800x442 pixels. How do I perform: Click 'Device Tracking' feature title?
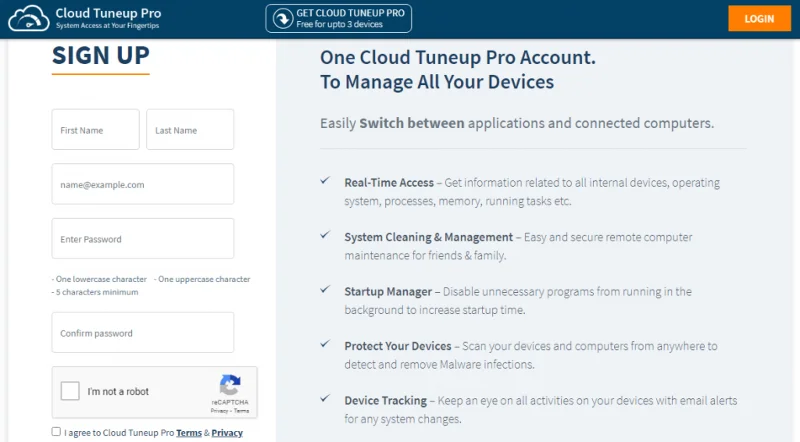pyautogui.click(x=386, y=401)
